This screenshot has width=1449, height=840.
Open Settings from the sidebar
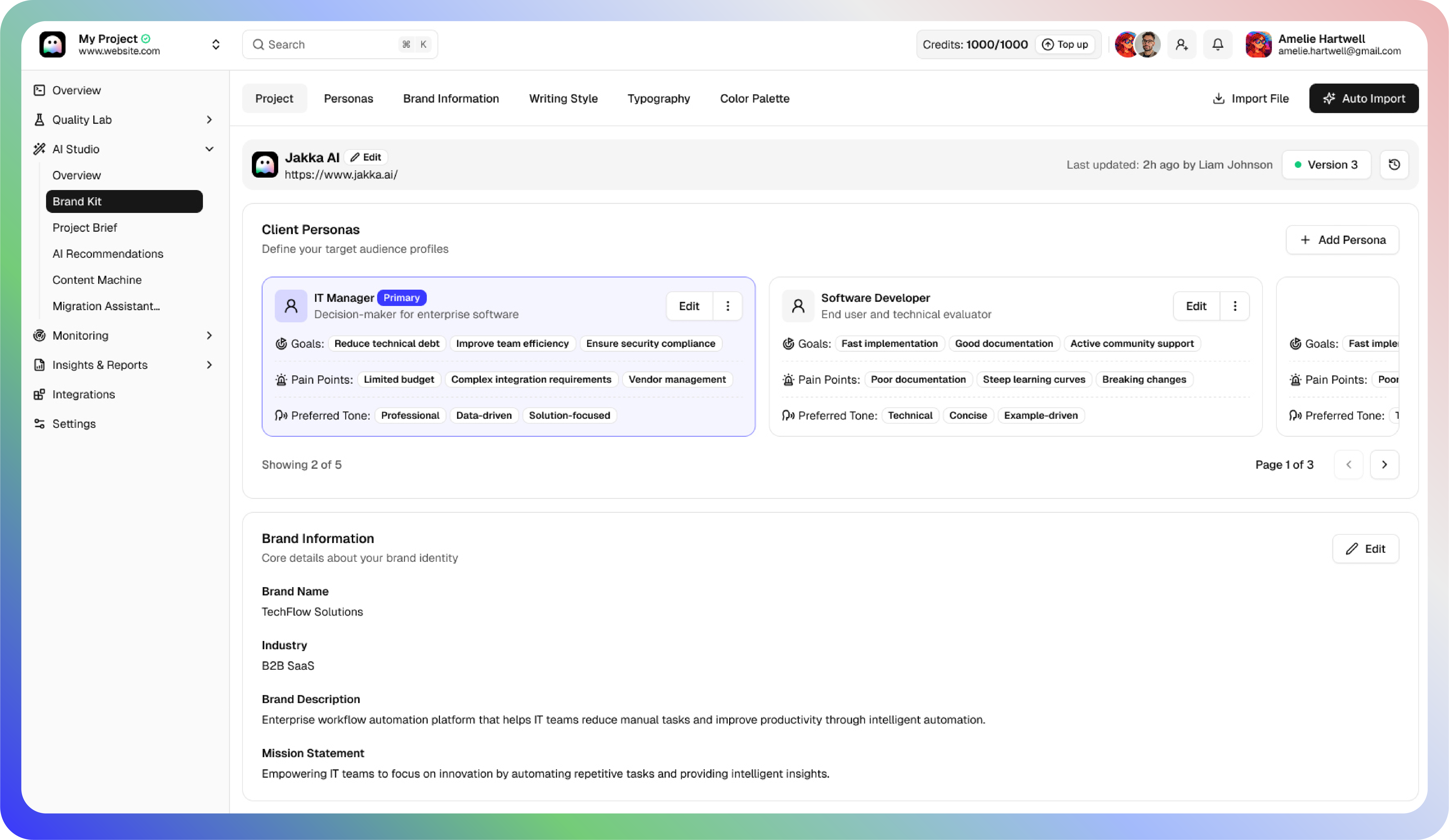point(74,424)
